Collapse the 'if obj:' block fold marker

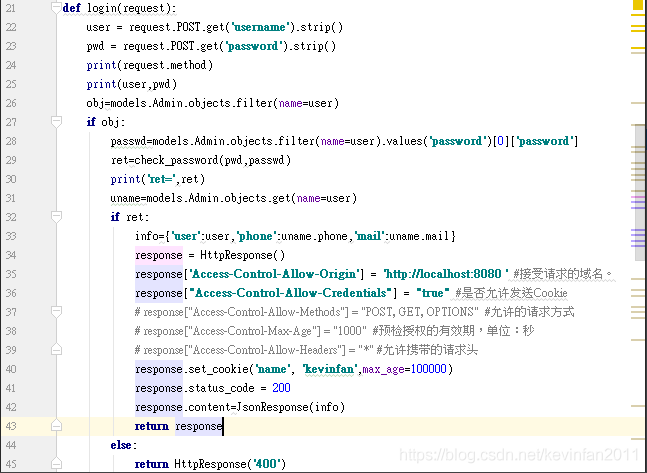tap(56, 122)
